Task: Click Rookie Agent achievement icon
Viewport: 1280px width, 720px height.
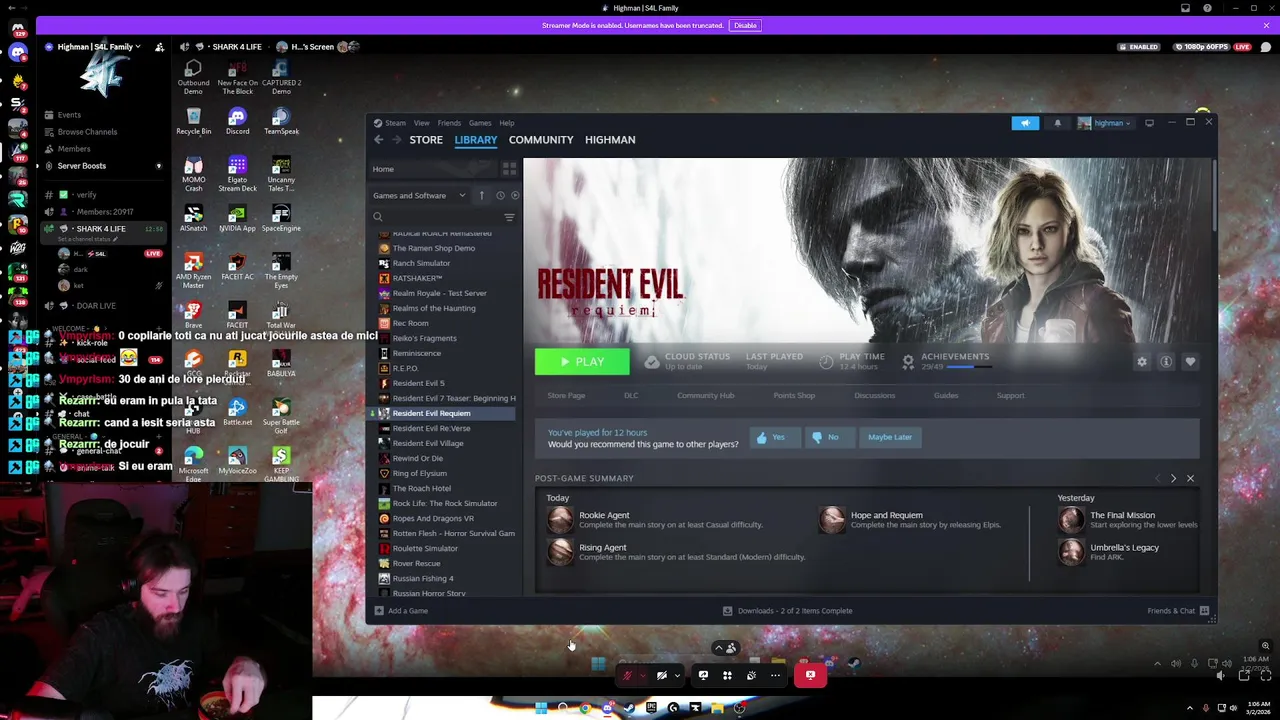Action: click(x=560, y=519)
